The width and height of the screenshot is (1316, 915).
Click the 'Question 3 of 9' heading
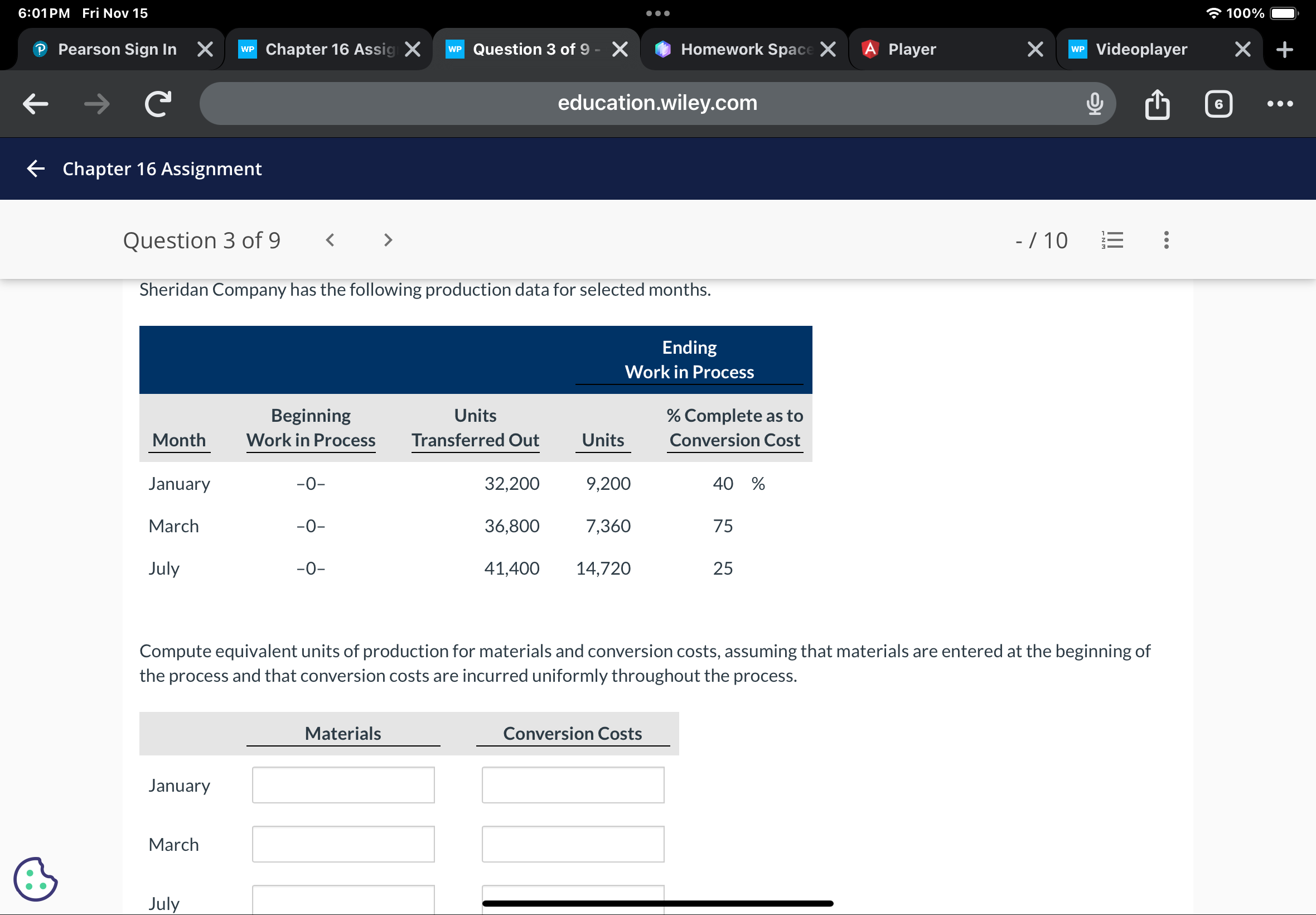[x=202, y=240]
